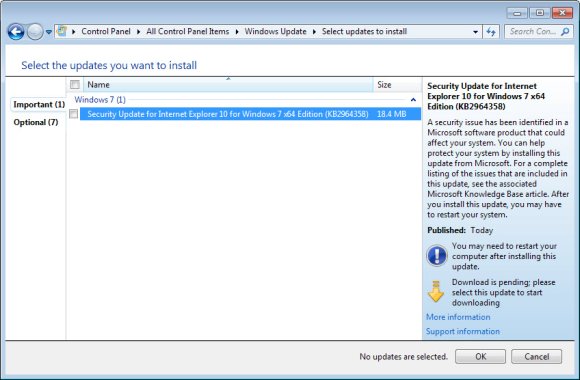Click the 18.4 MB size cell

(391, 114)
